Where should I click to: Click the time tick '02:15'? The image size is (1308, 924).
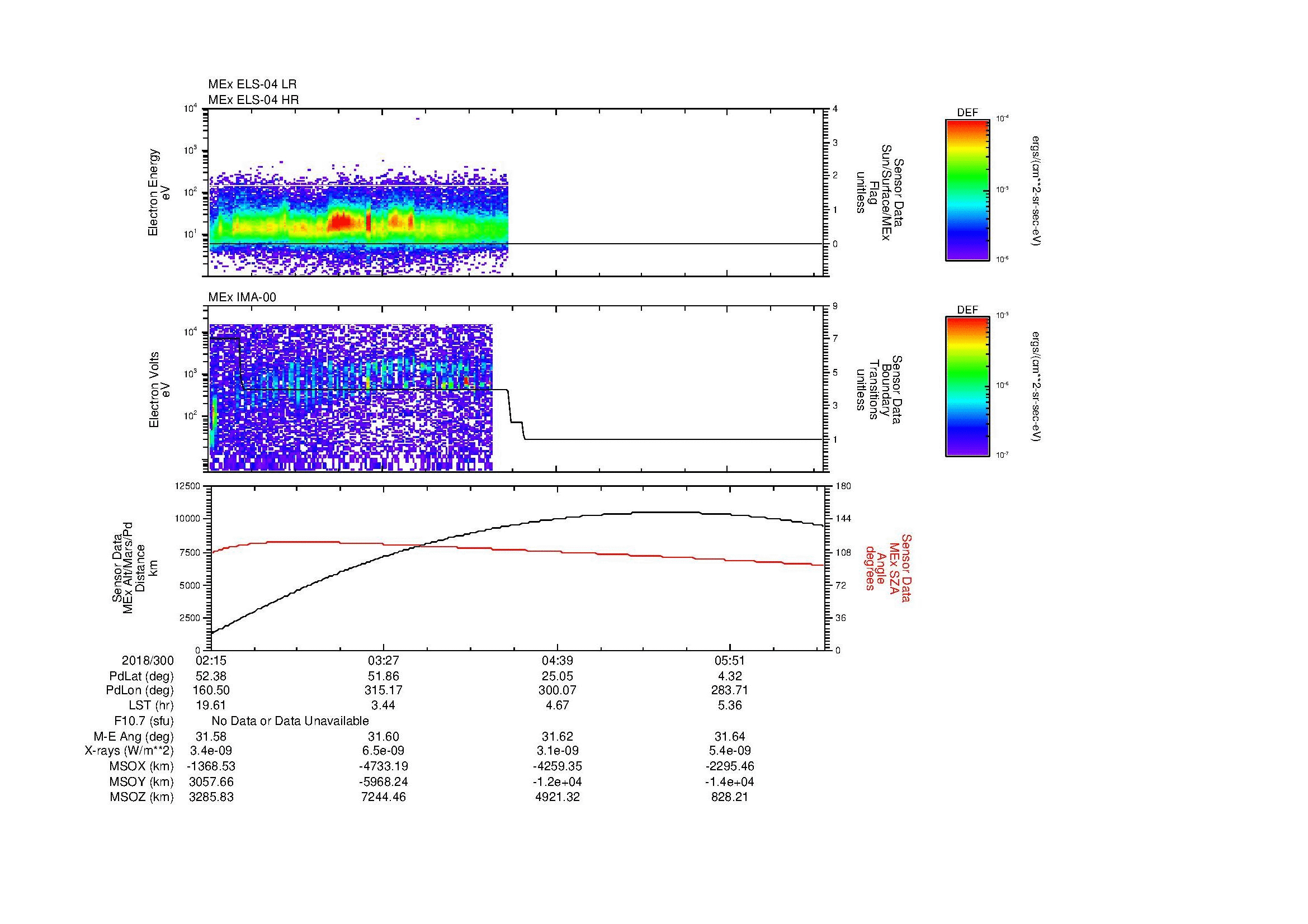point(211,661)
